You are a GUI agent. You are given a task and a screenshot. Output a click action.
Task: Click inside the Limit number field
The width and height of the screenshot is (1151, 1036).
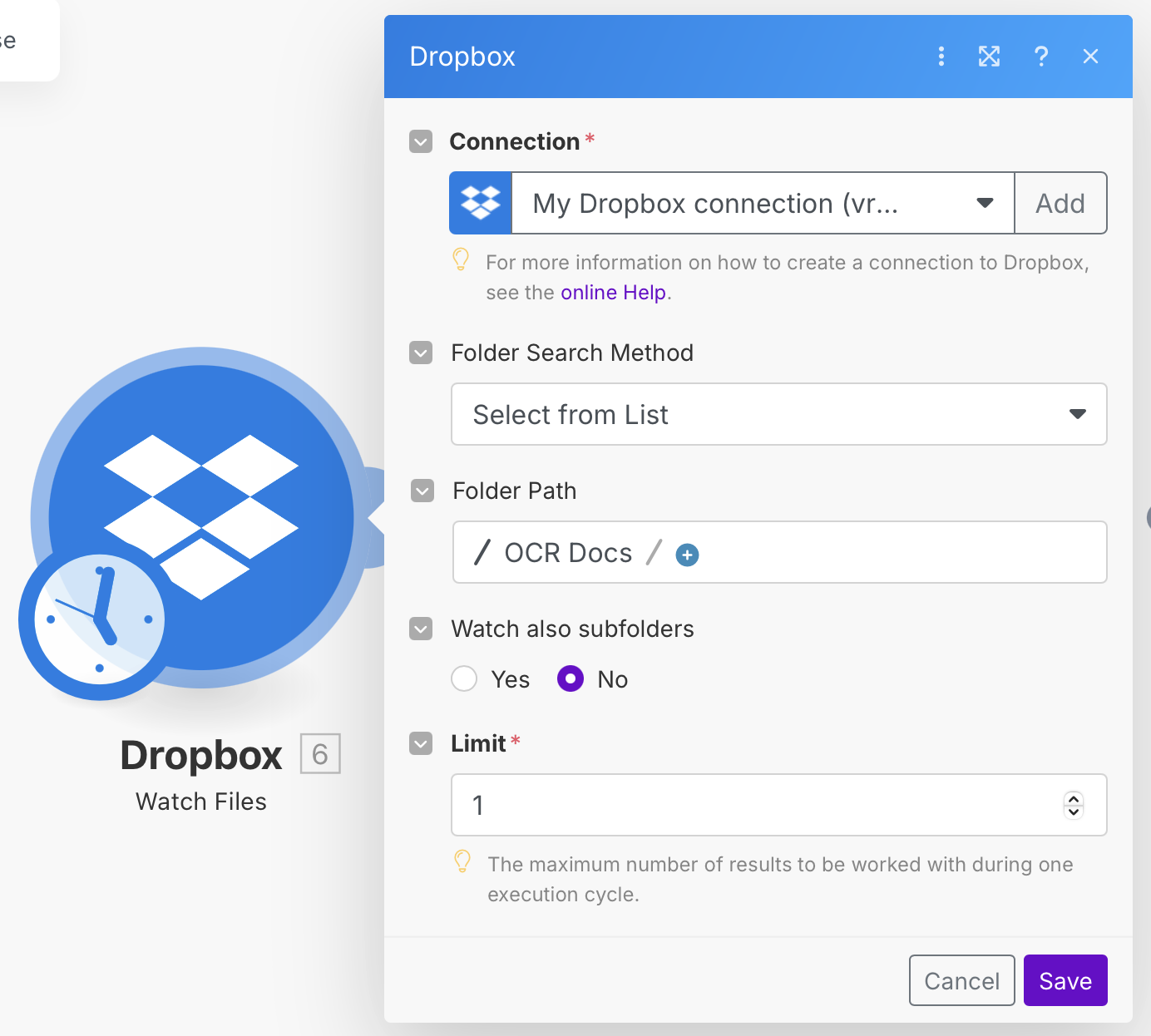click(779, 805)
